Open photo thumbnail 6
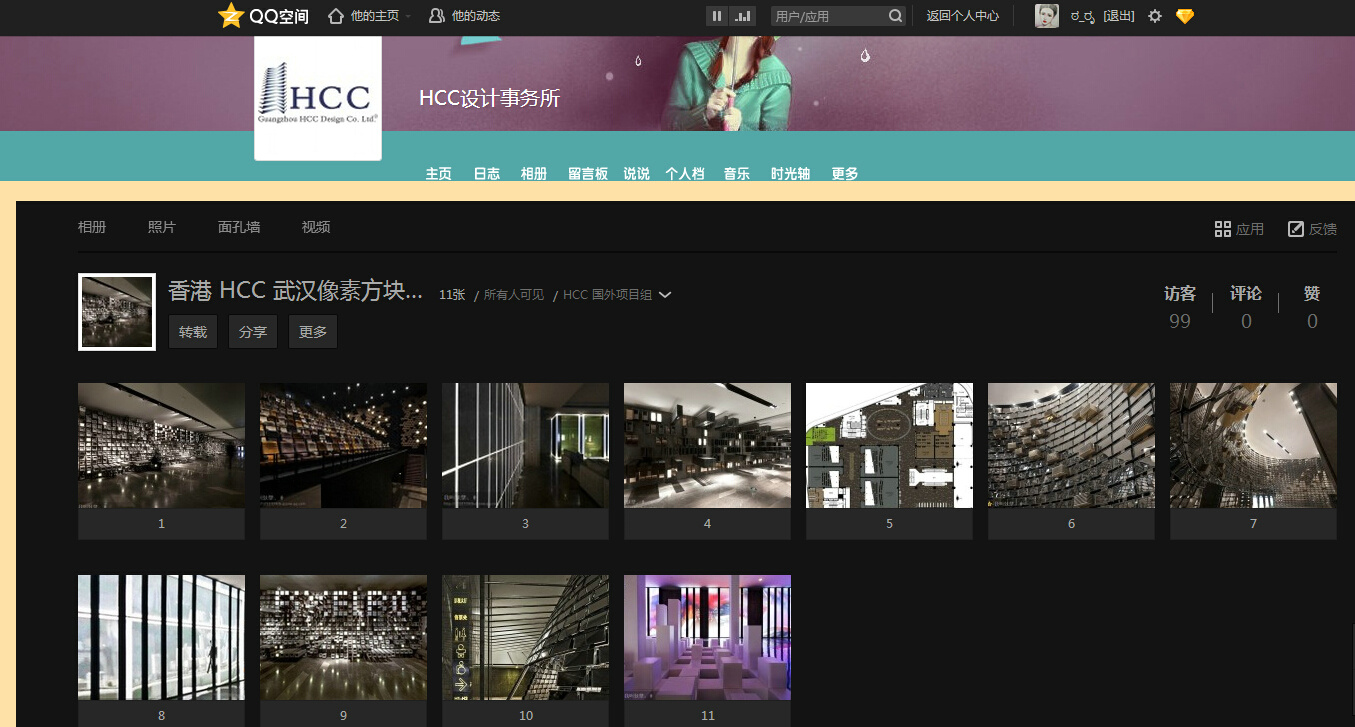 (1071, 445)
